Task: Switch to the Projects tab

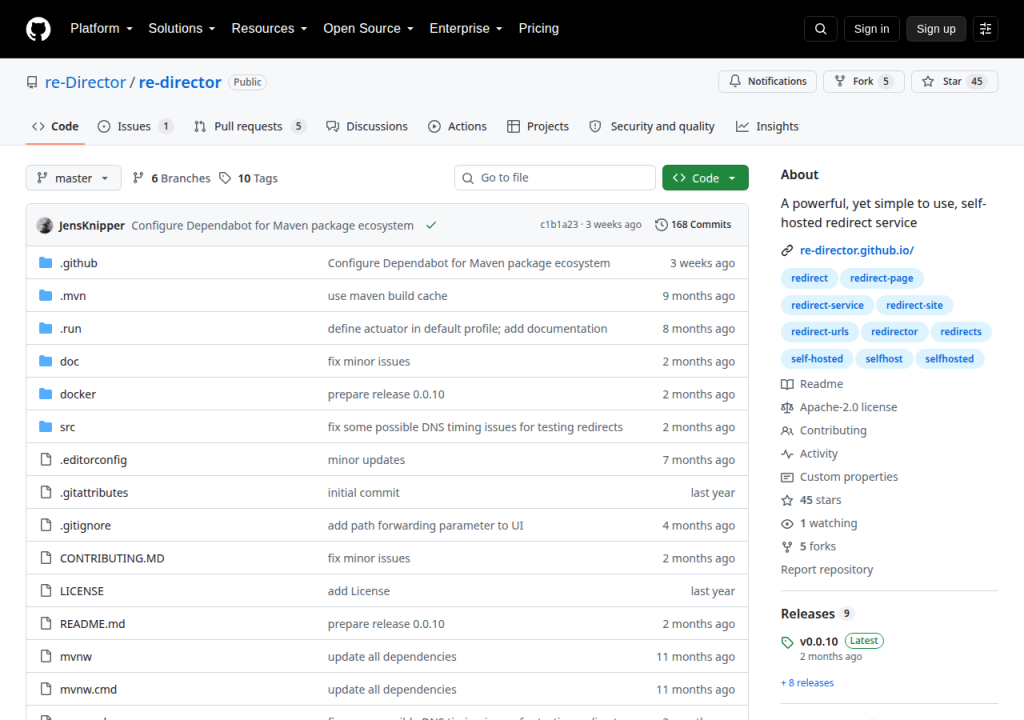Action: [x=538, y=126]
